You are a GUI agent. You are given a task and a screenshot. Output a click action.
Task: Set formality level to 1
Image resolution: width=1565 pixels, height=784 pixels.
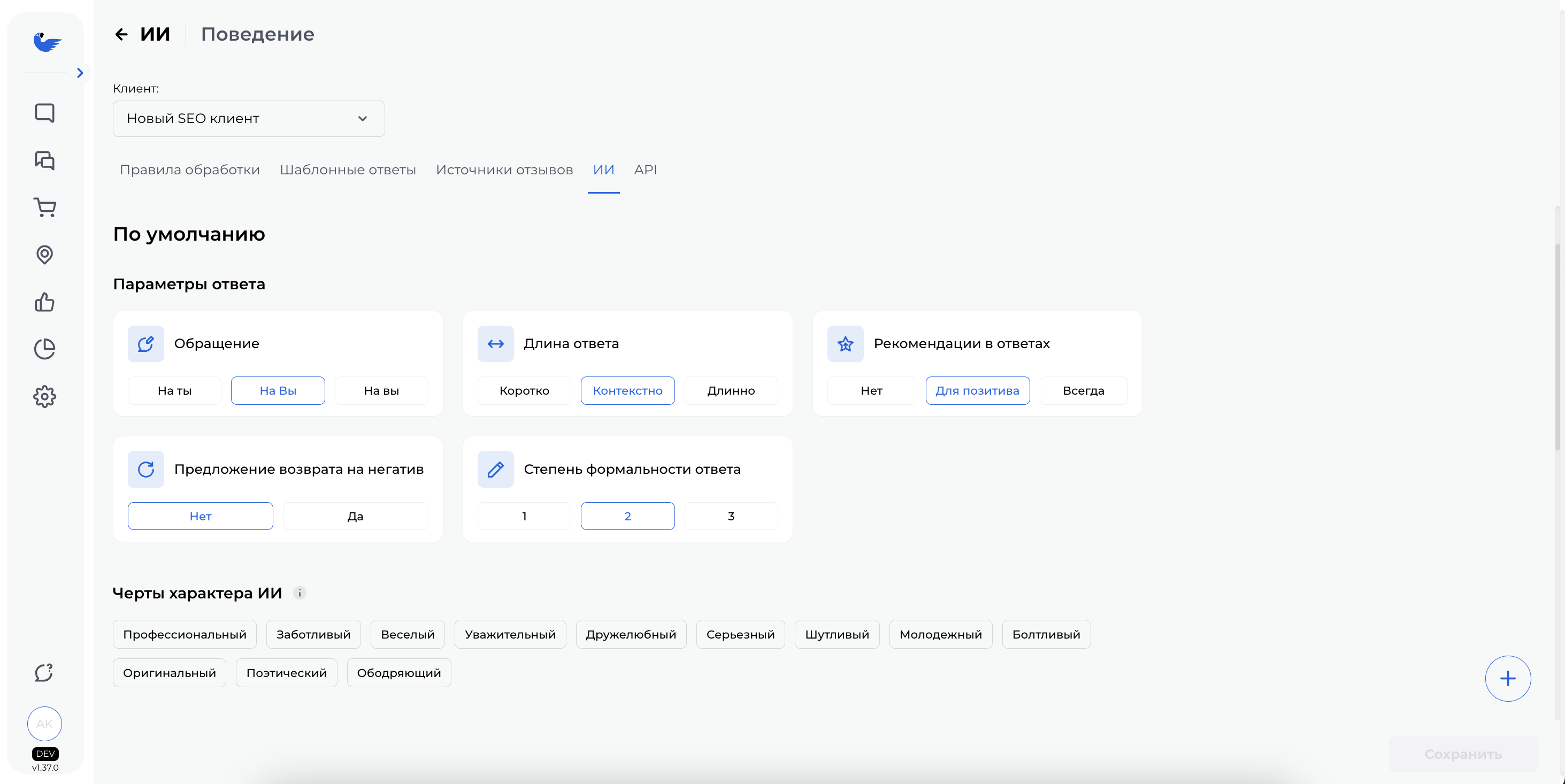[524, 516]
